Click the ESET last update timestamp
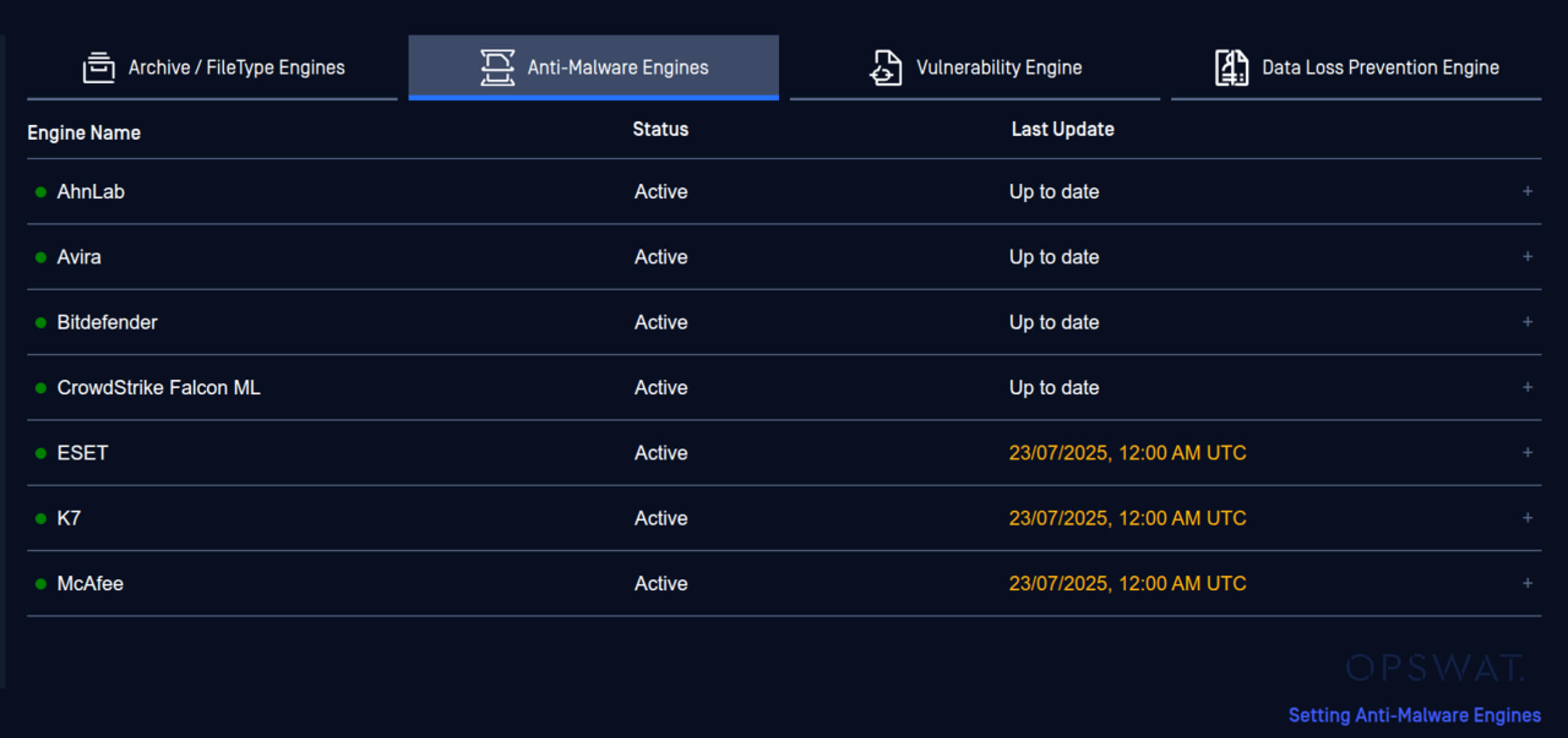Viewport: 1568px width, 738px height. click(x=1127, y=453)
